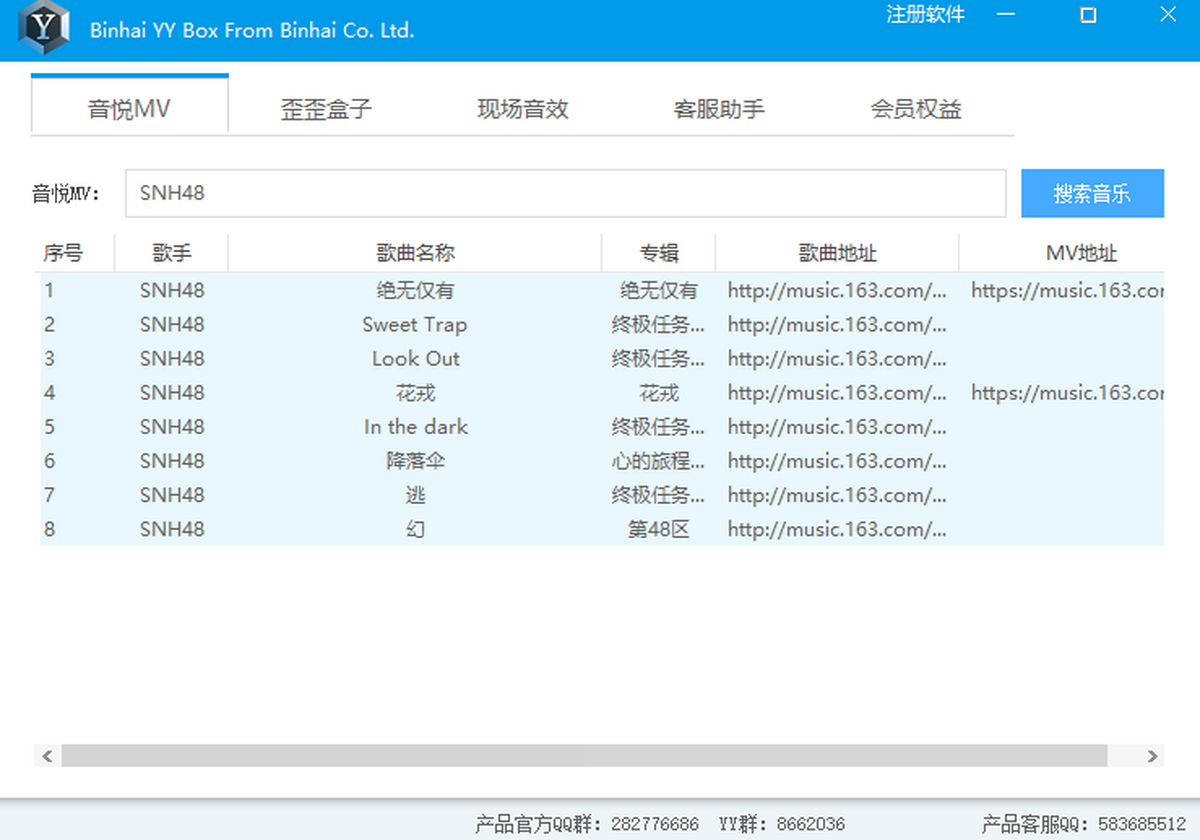Select the song titled 幻

point(415,529)
